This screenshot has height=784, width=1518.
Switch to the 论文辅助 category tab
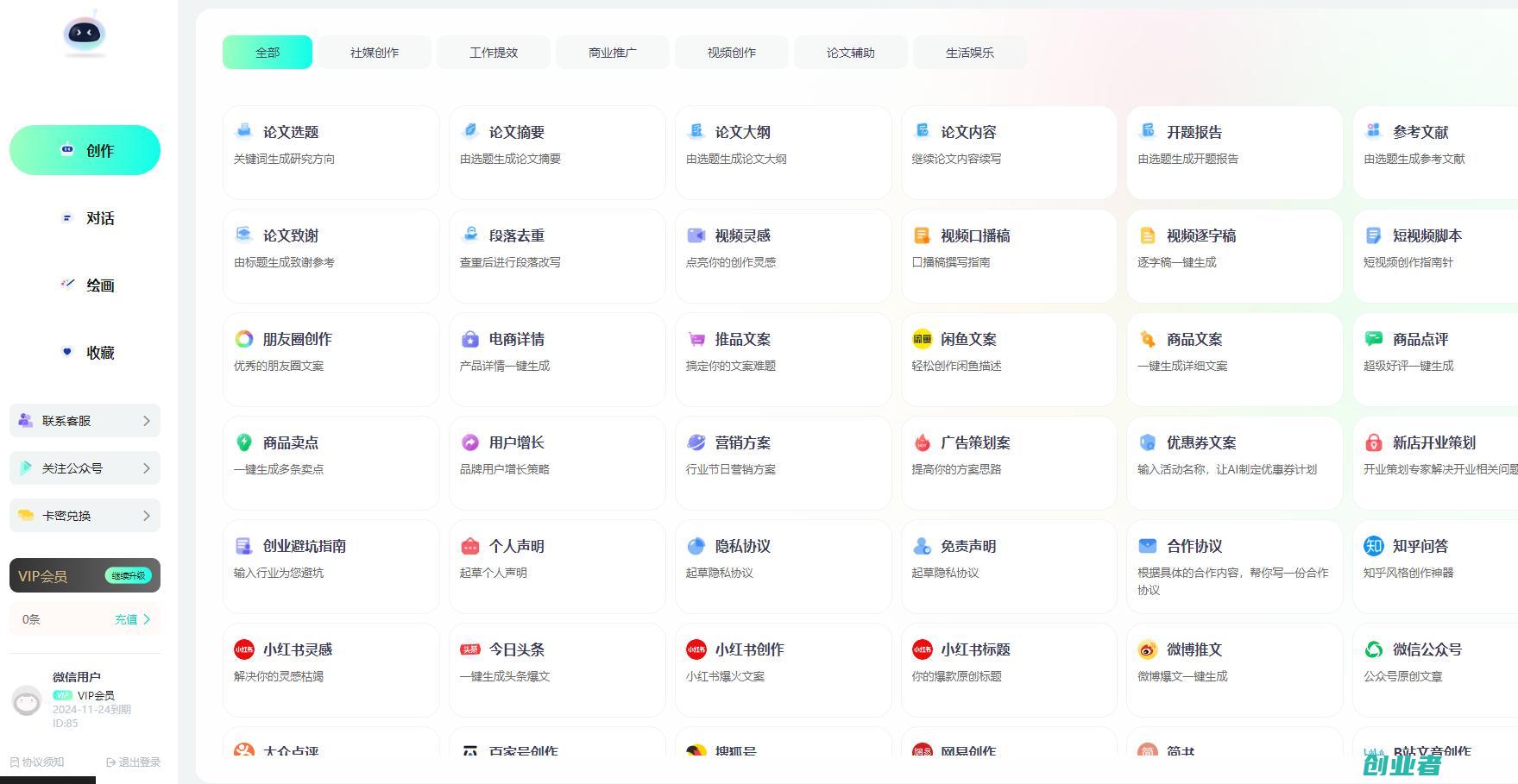tap(850, 53)
